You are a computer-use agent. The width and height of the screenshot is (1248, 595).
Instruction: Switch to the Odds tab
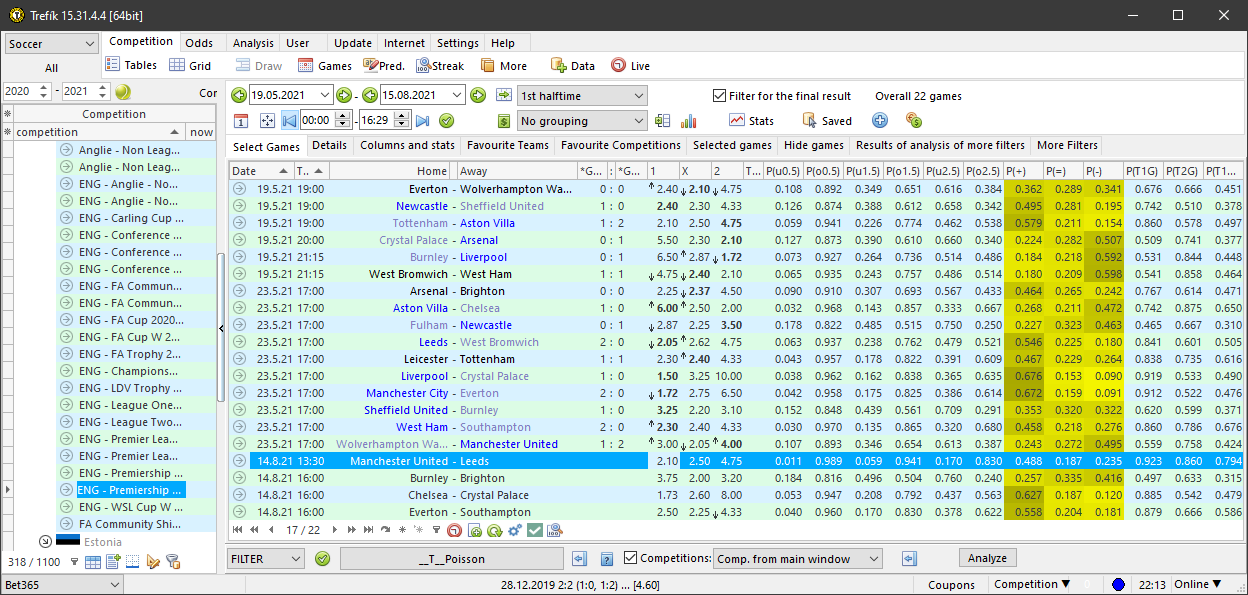pyautogui.click(x=199, y=43)
